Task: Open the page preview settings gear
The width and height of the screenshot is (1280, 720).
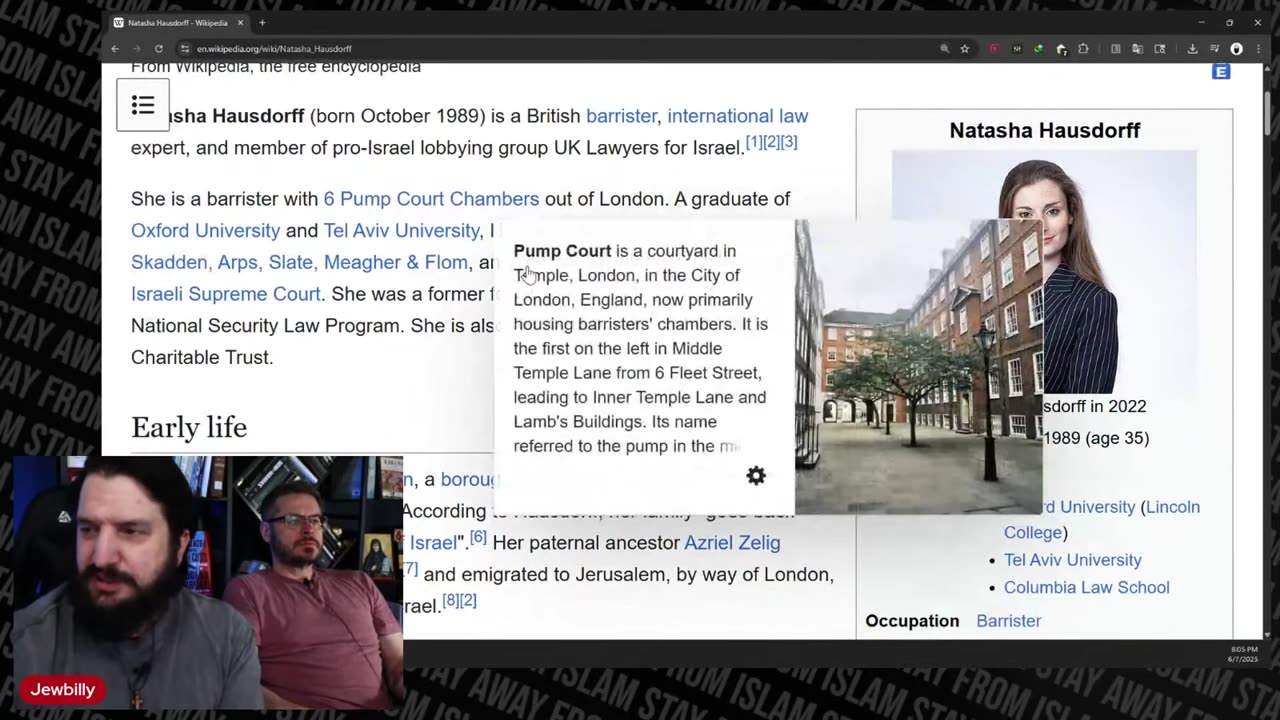Action: tap(756, 476)
